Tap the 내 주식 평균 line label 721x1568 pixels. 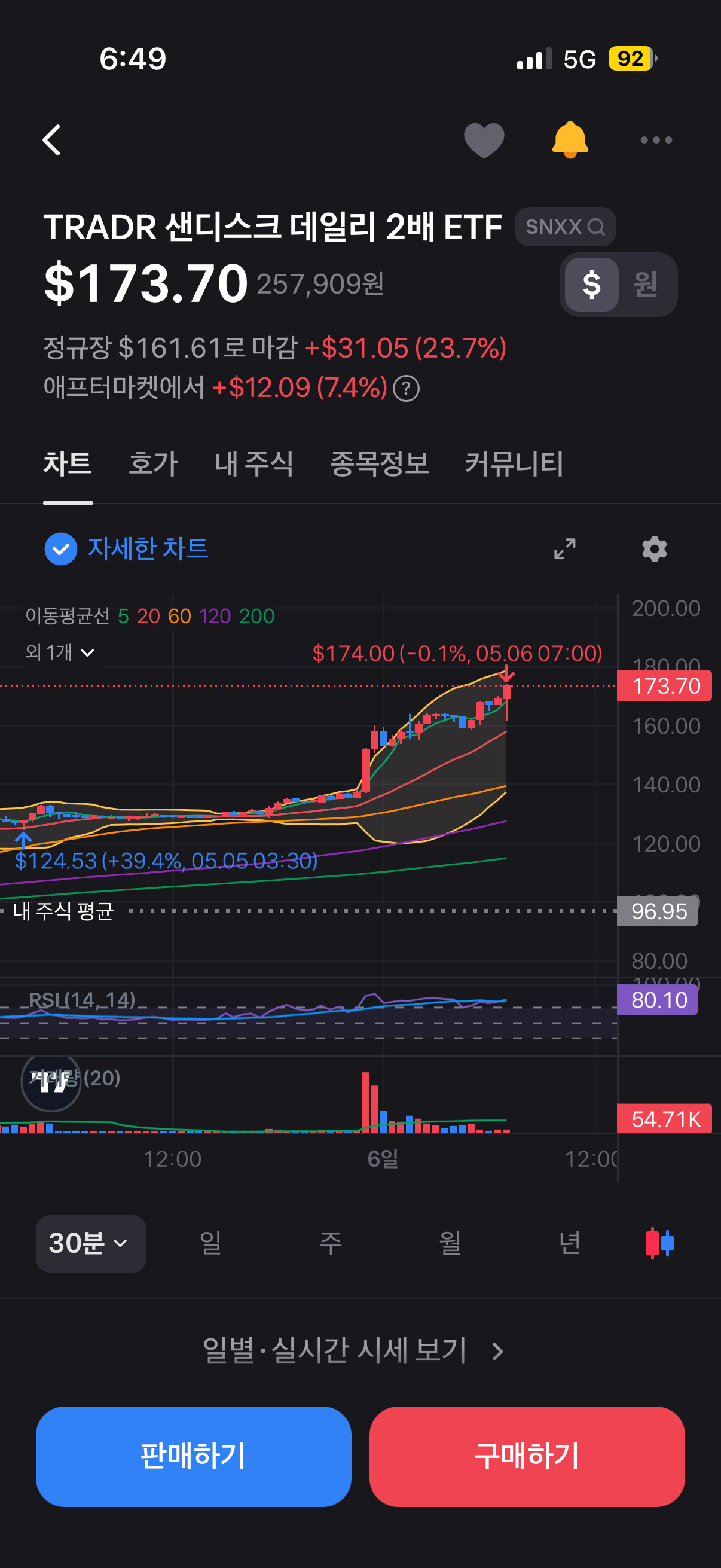[x=63, y=911]
